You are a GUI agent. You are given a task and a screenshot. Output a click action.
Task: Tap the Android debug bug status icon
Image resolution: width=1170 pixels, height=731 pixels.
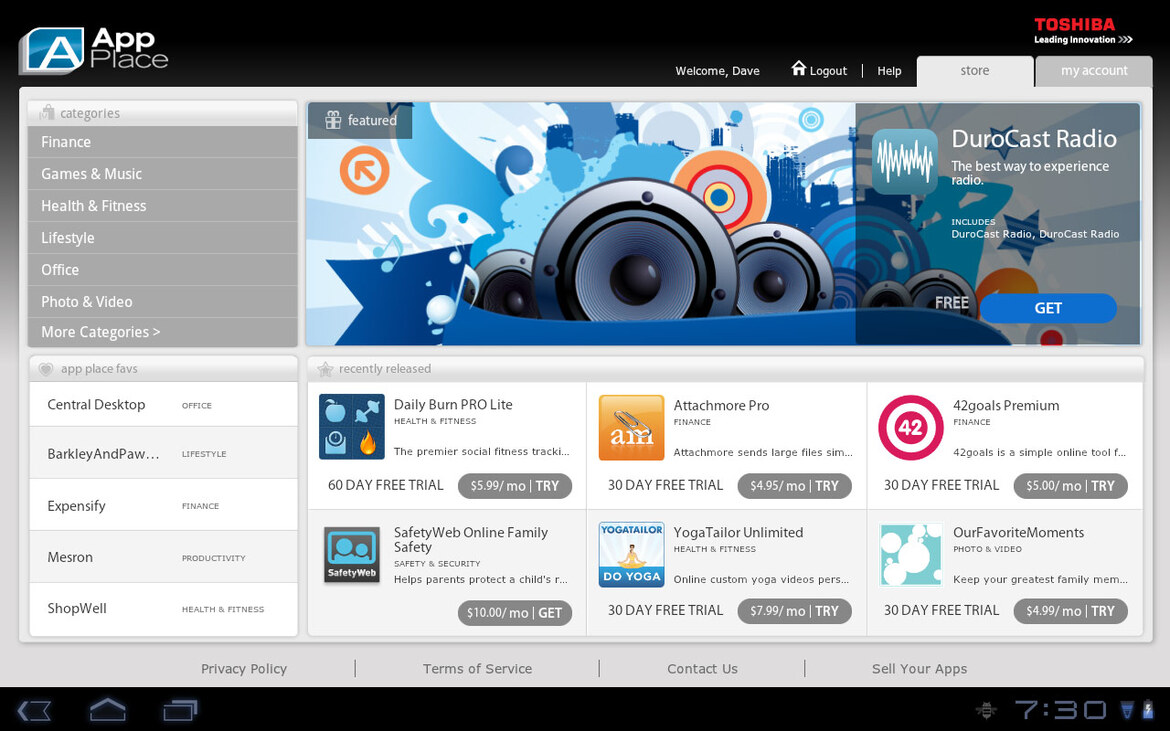point(986,709)
